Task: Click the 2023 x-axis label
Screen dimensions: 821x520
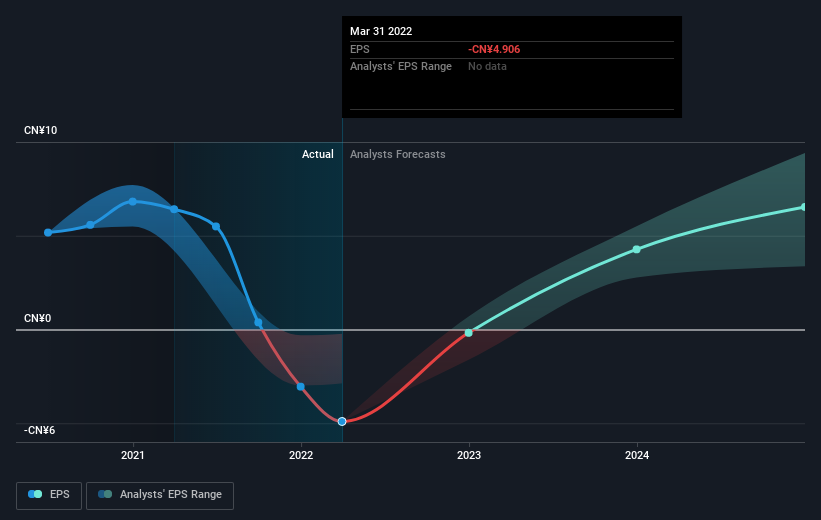Action: coord(469,455)
